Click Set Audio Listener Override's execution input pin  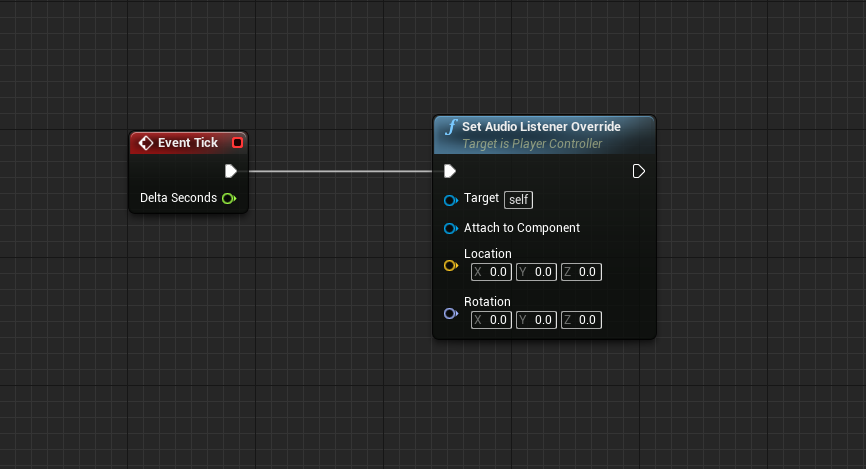pos(450,171)
